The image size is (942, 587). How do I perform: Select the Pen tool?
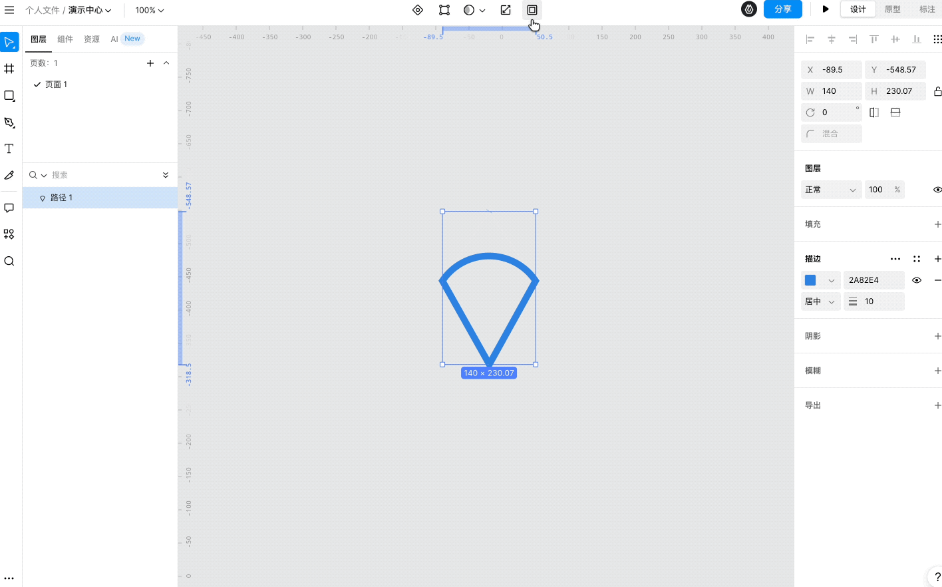pos(9,122)
